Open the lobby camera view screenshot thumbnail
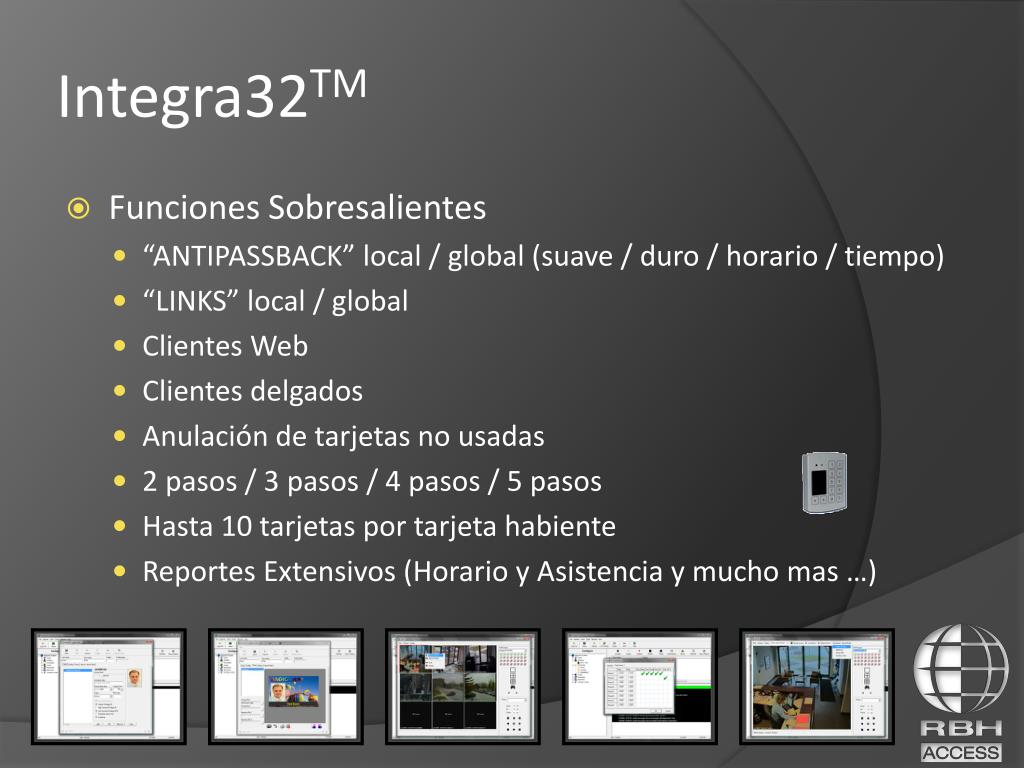This screenshot has width=1024, height=768. [817, 686]
